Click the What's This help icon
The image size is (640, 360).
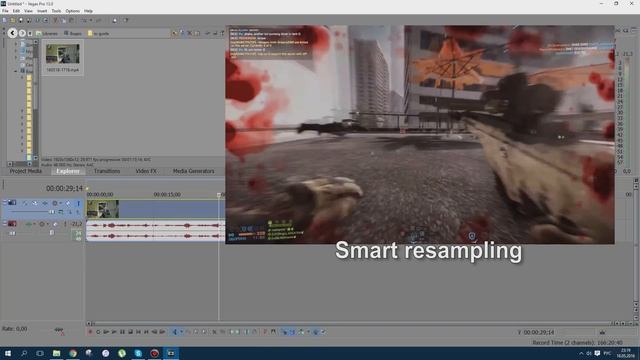point(126,20)
